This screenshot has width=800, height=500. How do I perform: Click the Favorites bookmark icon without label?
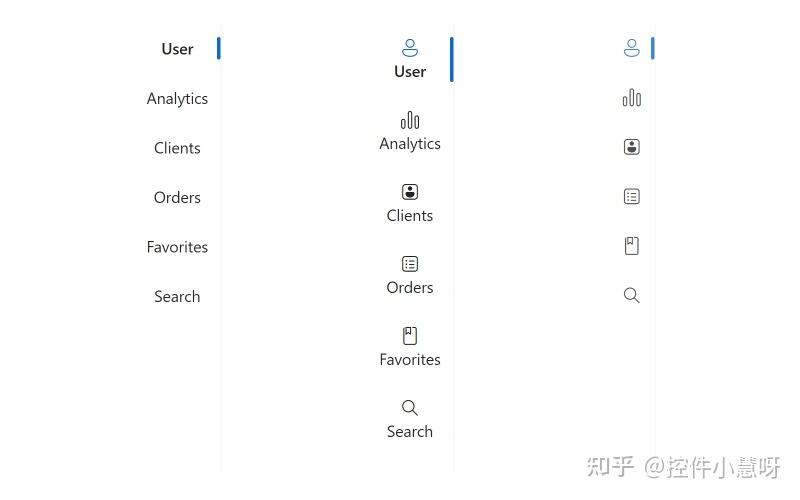(x=631, y=246)
